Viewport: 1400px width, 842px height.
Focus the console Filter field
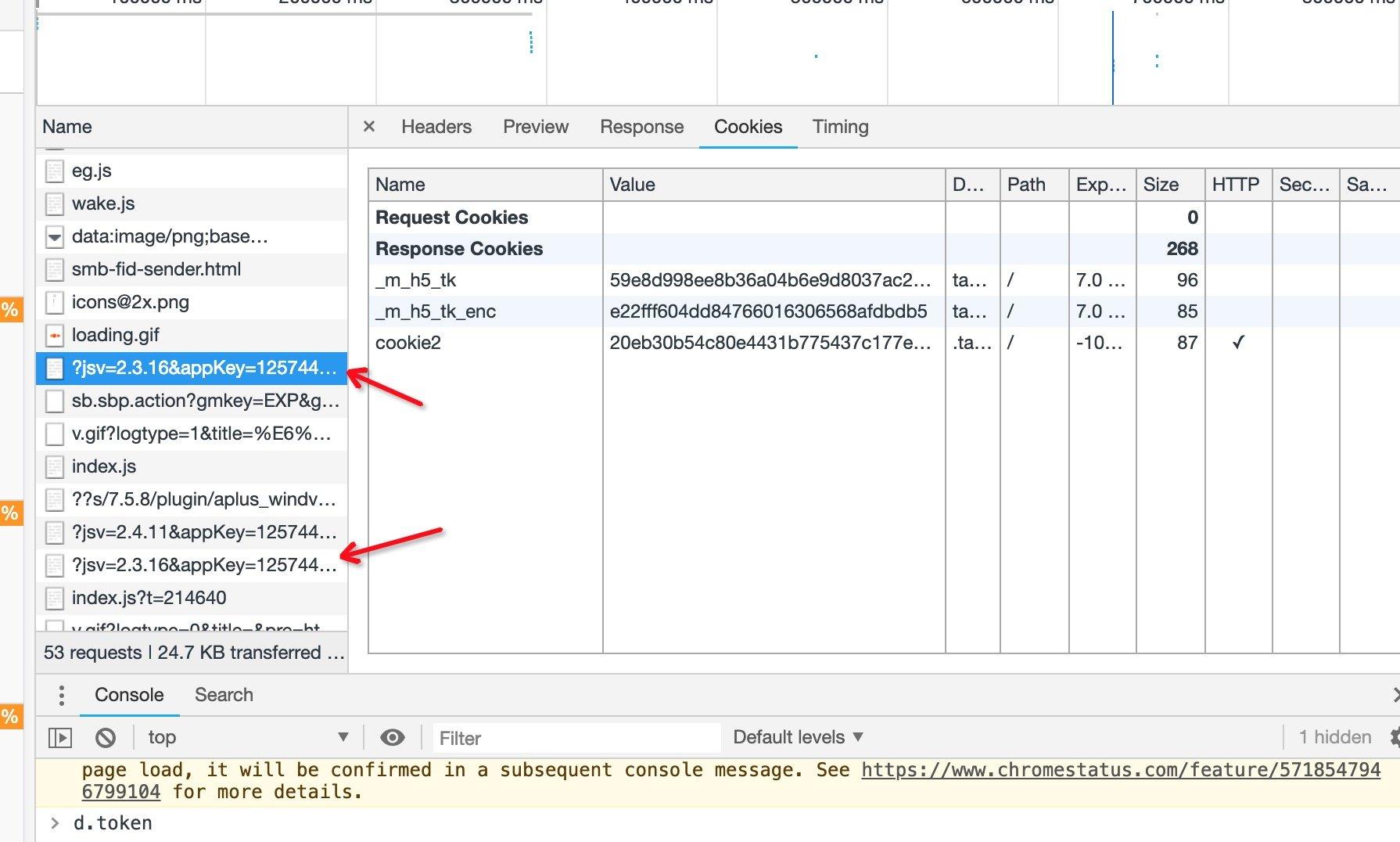[576, 738]
